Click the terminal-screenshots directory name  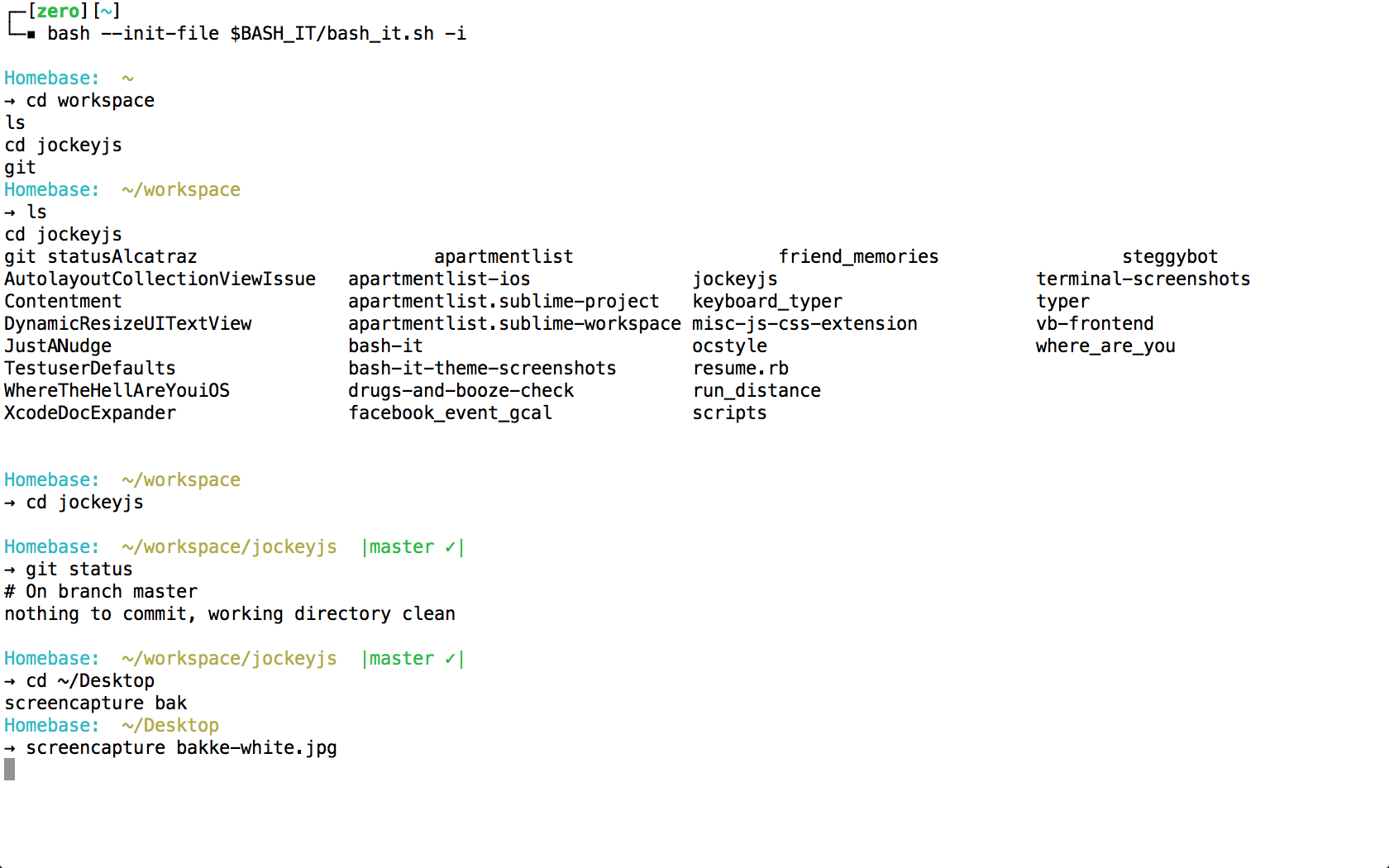[x=1143, y=279]
